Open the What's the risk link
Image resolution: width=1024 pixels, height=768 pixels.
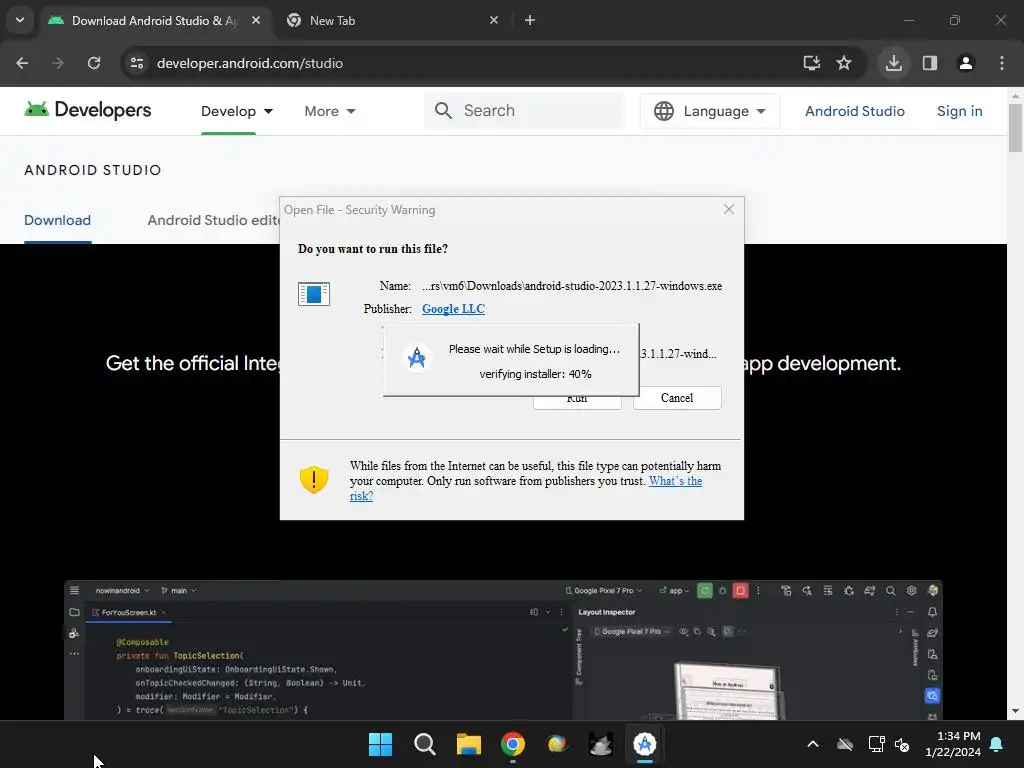pos(675,481)
